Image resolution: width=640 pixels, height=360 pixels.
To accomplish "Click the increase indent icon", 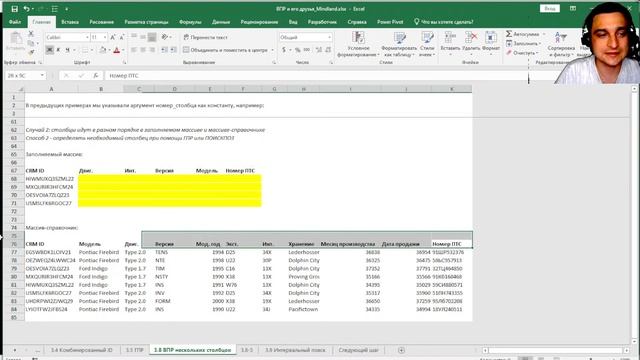I will [173, 50].
